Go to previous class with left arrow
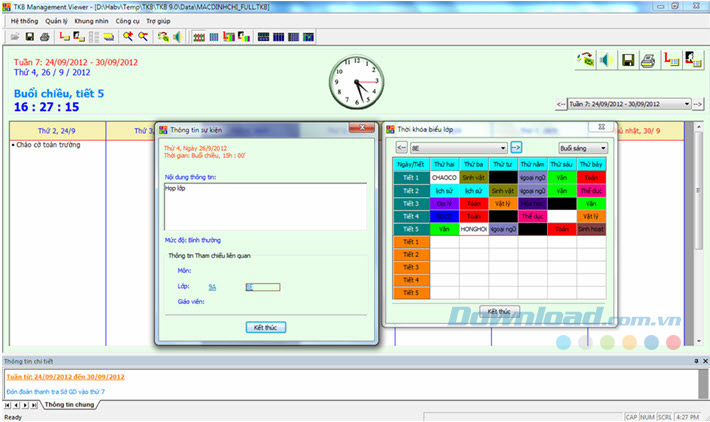 402,147
